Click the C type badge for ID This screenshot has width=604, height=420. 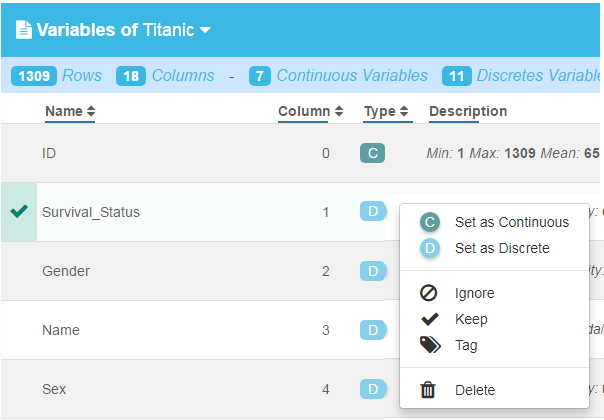[372, 153]
